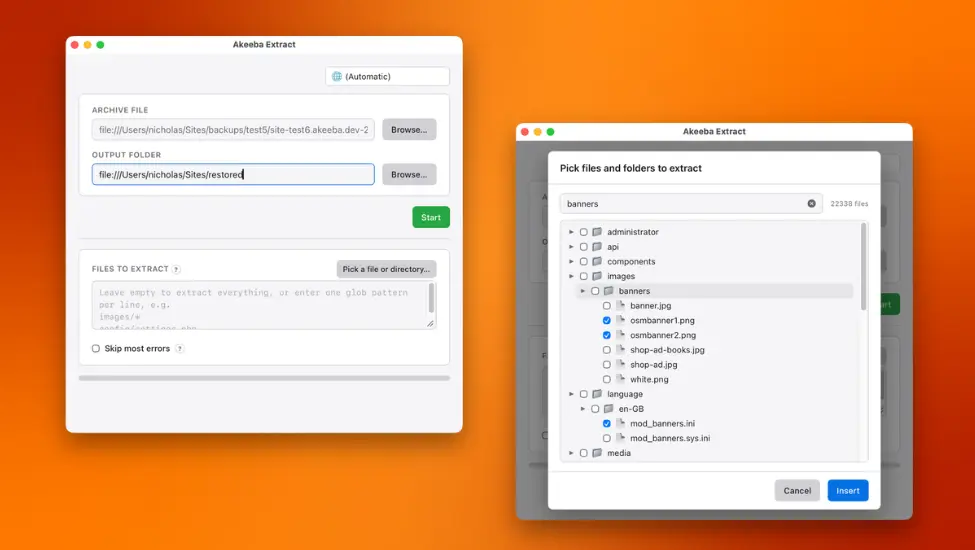Click Insert in the picker dialog
This screenshot has width=975, height=550.
pyautogui.click(x=848, y=490)
